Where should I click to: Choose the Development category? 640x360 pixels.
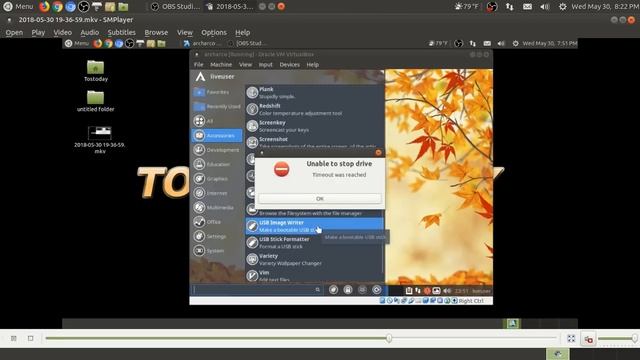(x=217, y=150)
